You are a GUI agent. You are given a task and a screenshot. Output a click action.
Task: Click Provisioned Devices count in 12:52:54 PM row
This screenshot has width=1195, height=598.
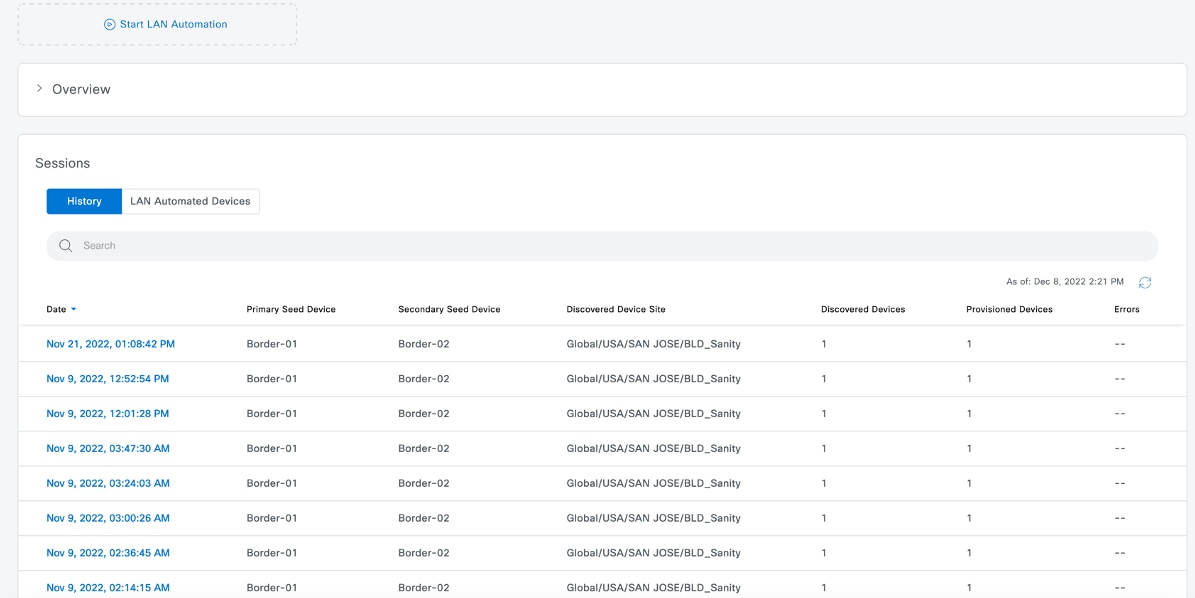click(x=969, y=379)
